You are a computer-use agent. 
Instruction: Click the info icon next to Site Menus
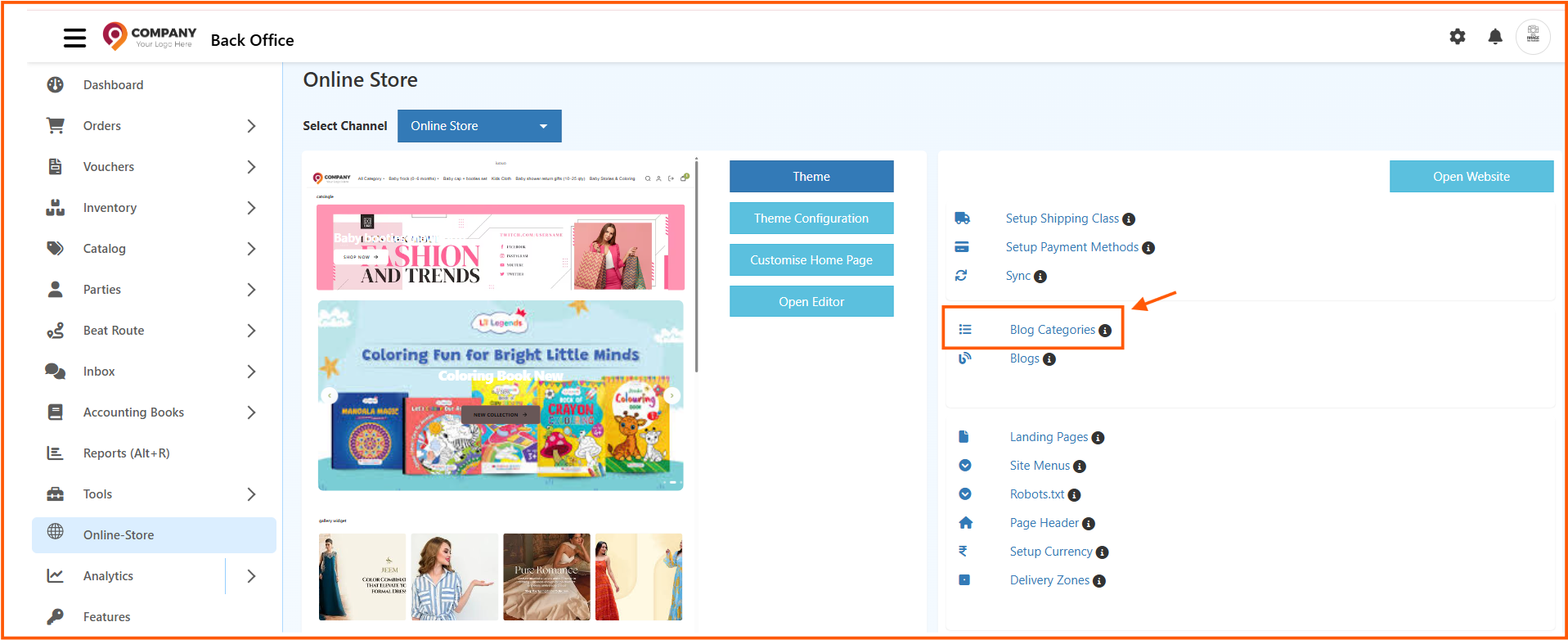[1080, 466]
